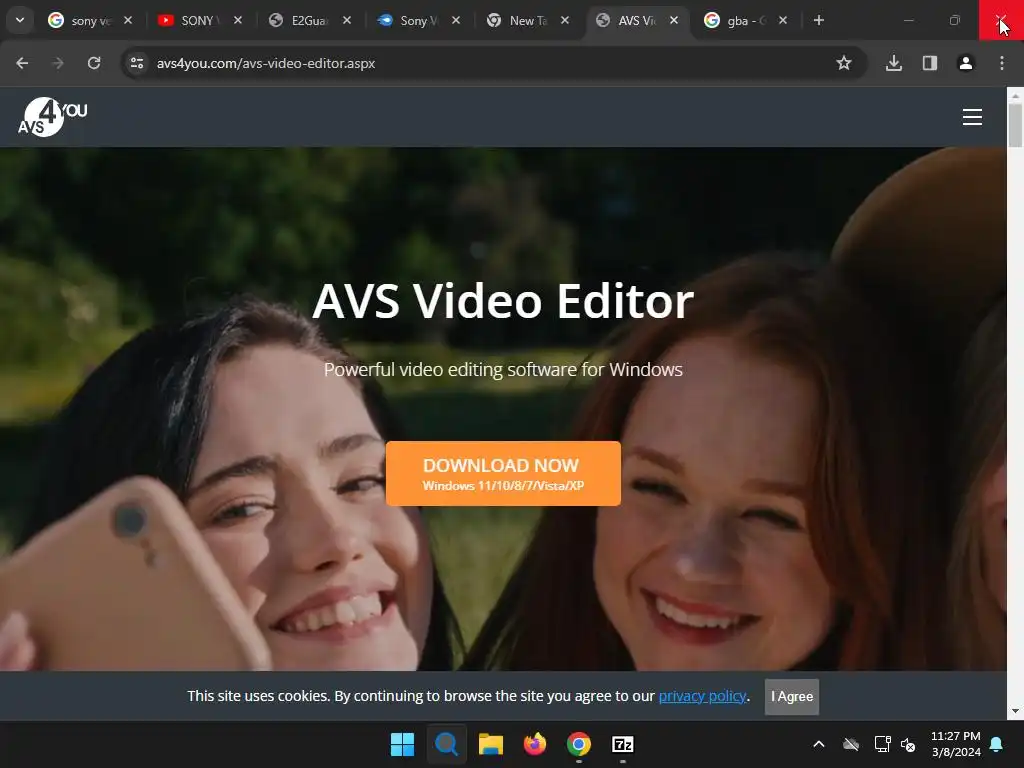Click the OneDrive cloud tray icon
The image size is (1024, 768).
pyautogui.click(x=851, y=744)
